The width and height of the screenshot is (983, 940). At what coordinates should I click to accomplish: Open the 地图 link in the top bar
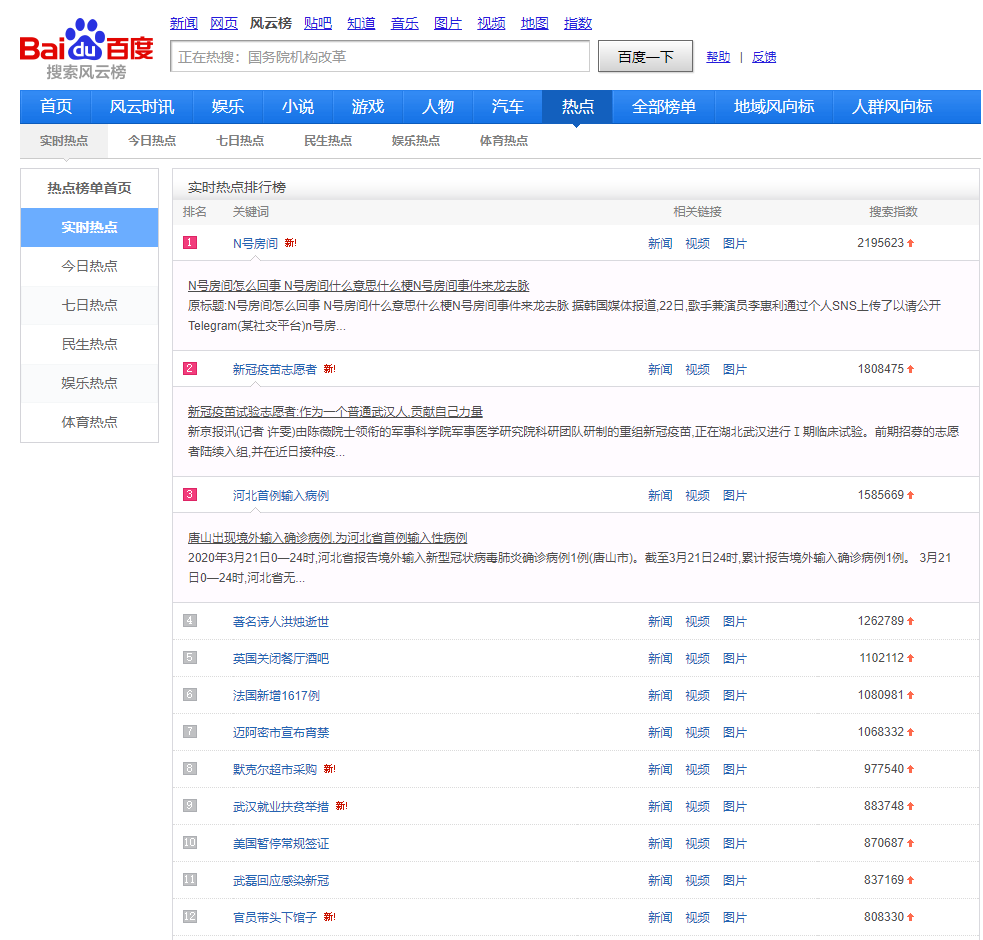(x=534, y=23)
